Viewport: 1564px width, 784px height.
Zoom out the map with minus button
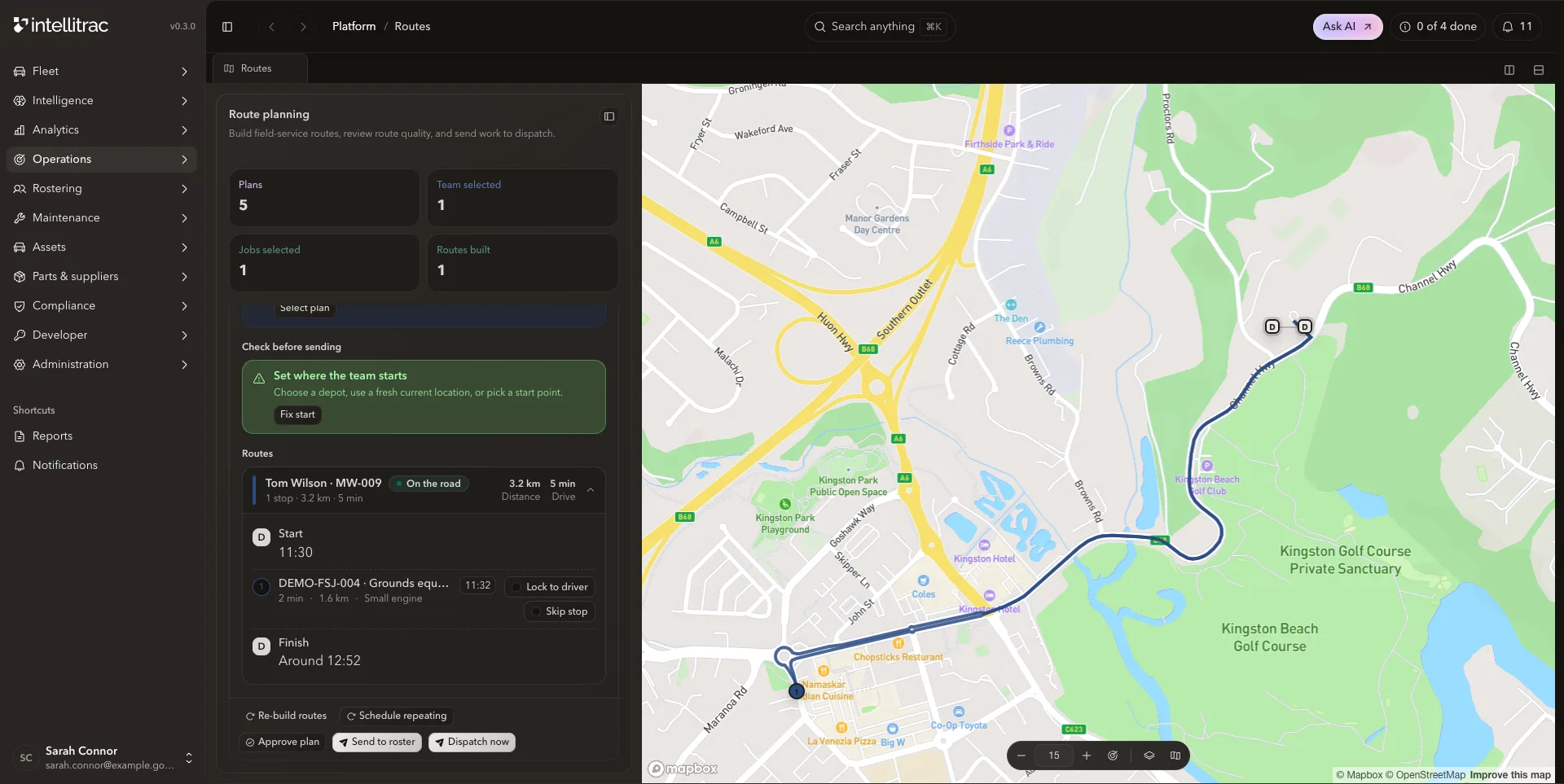(x=1021, y=756)
